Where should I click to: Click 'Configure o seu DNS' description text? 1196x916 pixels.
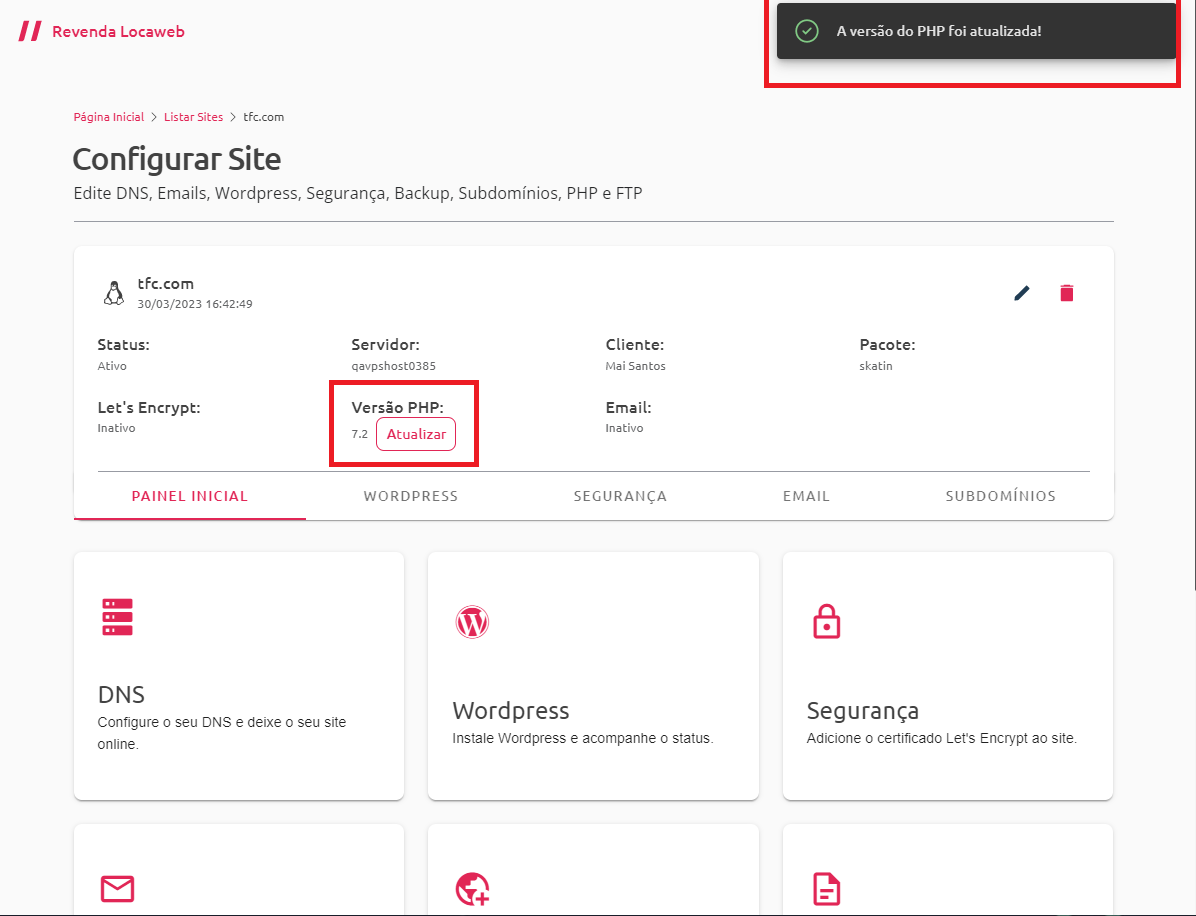(x=222, y=733)
